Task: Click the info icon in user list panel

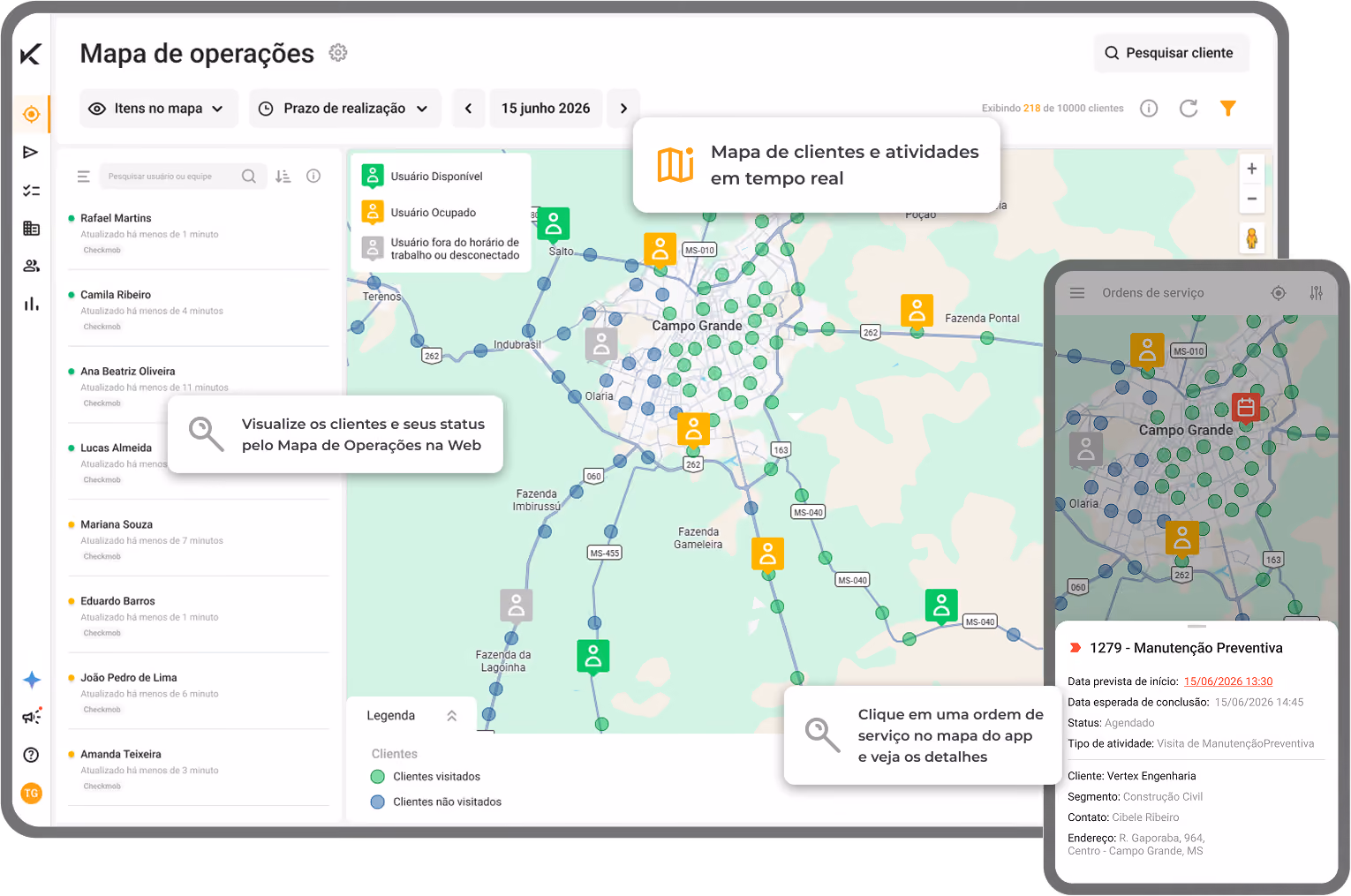Action: click(313, 176)
